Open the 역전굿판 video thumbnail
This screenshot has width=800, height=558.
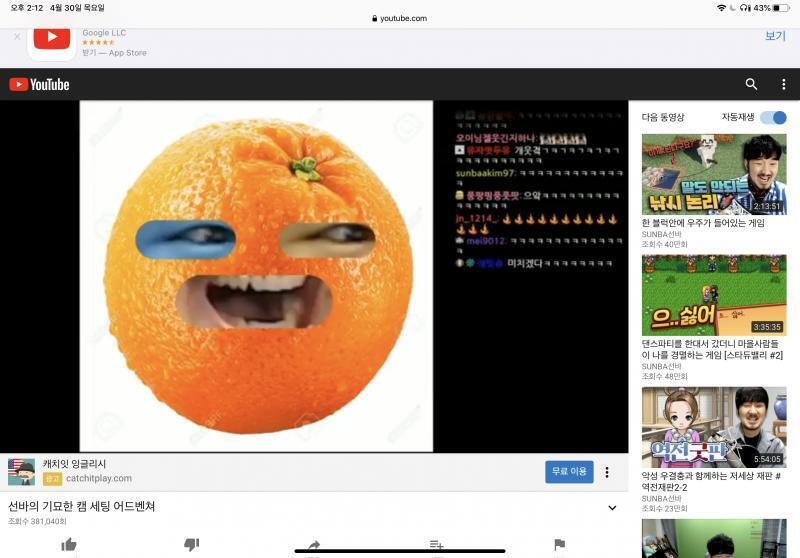(714, 427)
